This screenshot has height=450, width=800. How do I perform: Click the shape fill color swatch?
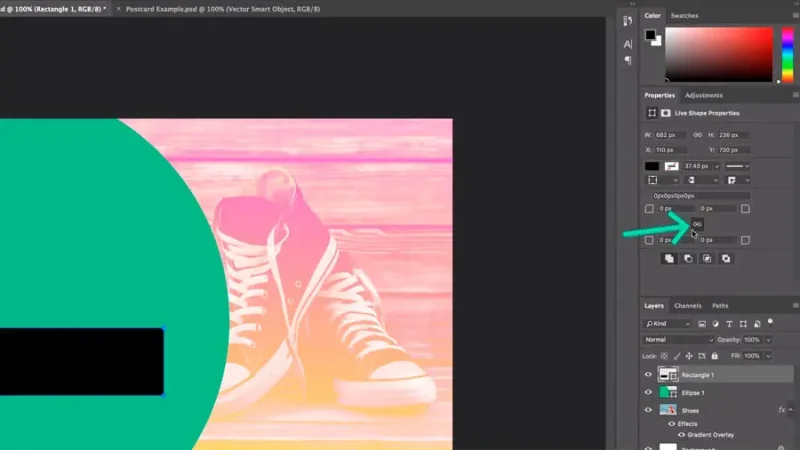652,166
